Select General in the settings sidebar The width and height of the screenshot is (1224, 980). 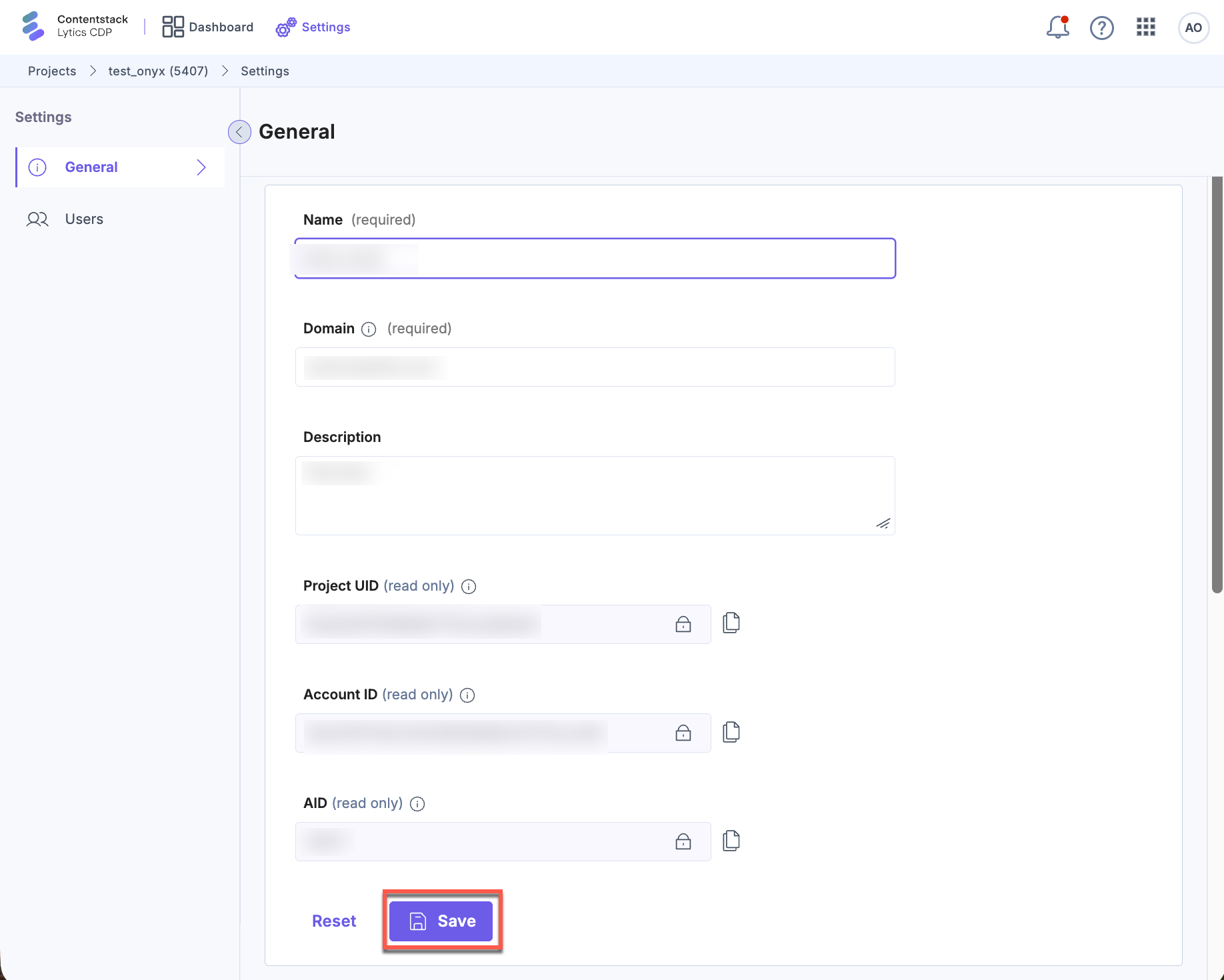tap(120, 167)
